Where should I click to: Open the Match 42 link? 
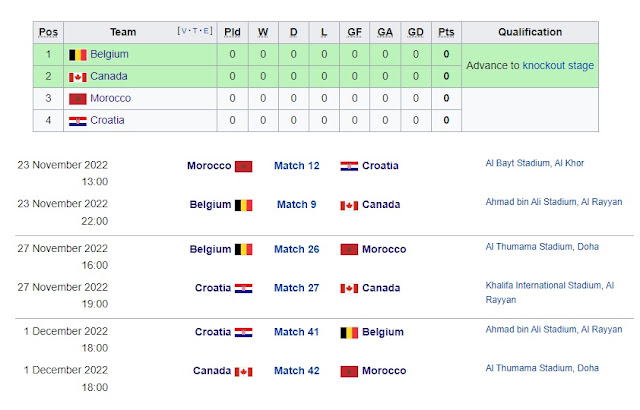(296, 371)
